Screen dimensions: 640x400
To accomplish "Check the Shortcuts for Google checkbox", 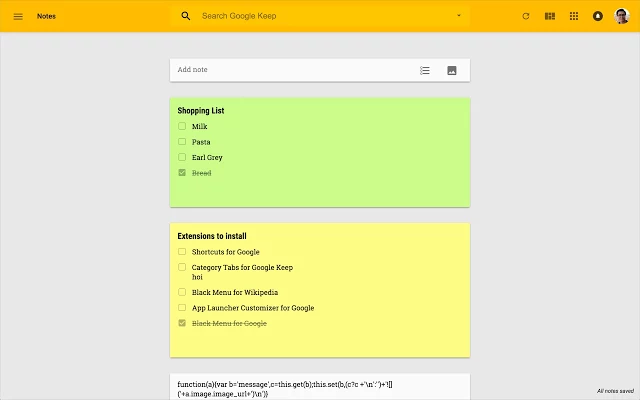I will pos(182,252).
